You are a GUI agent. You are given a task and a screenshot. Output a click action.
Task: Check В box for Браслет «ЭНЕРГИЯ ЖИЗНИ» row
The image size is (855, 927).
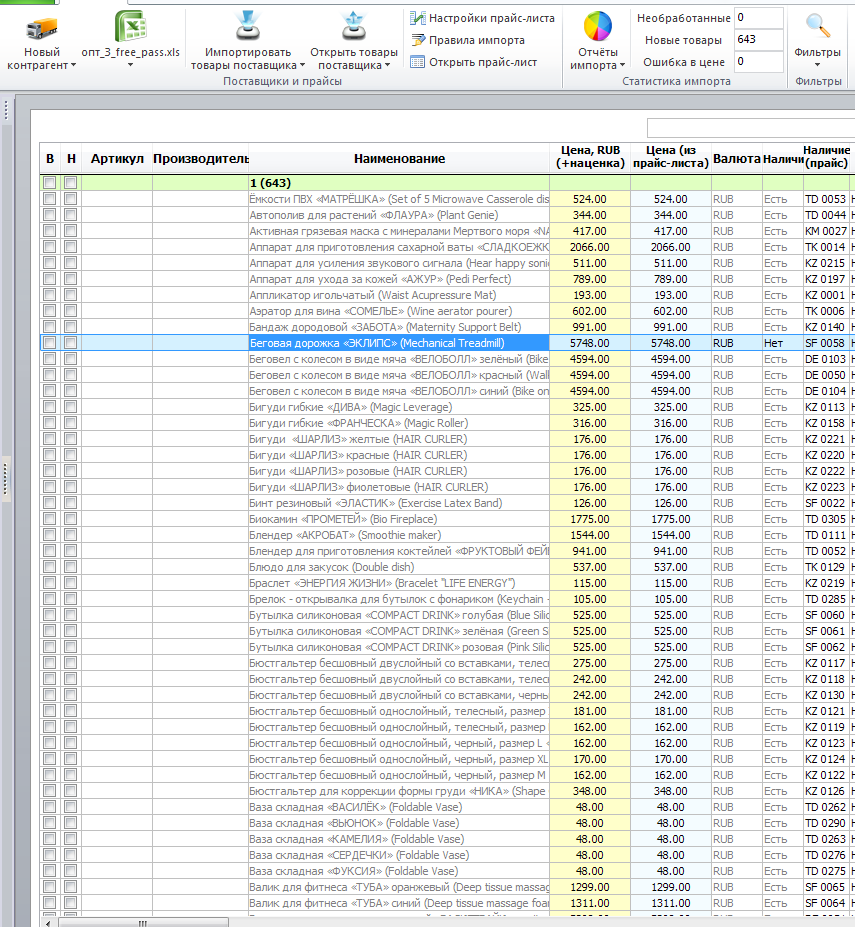[x=50, y=583]
